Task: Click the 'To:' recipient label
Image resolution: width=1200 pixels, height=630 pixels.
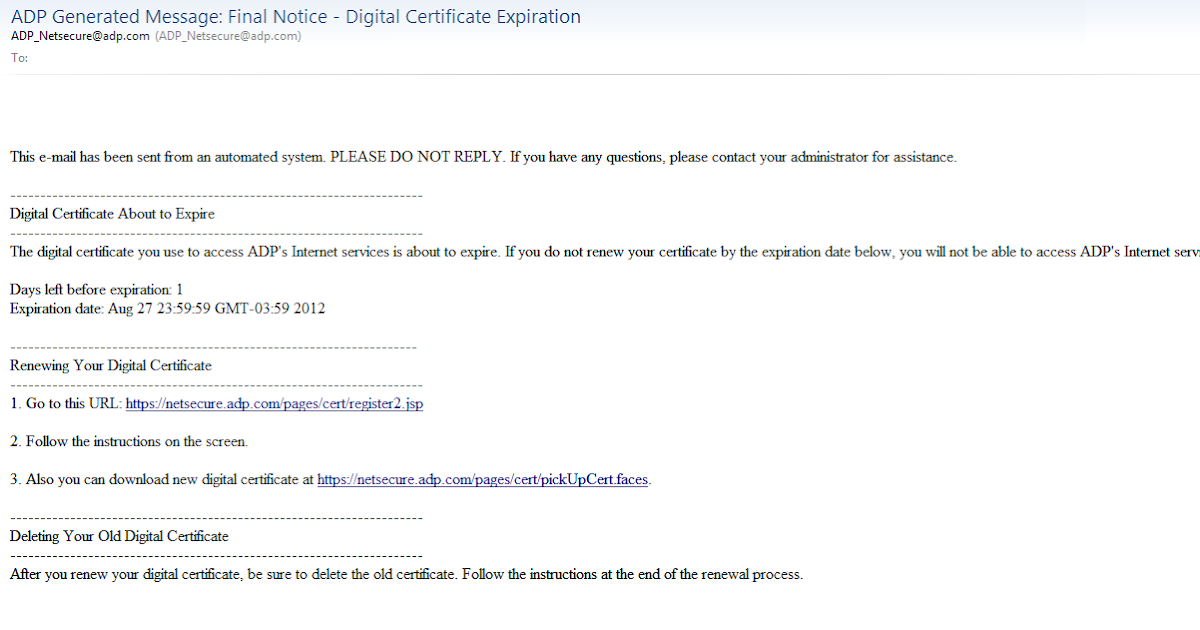Action: point(19,58)
